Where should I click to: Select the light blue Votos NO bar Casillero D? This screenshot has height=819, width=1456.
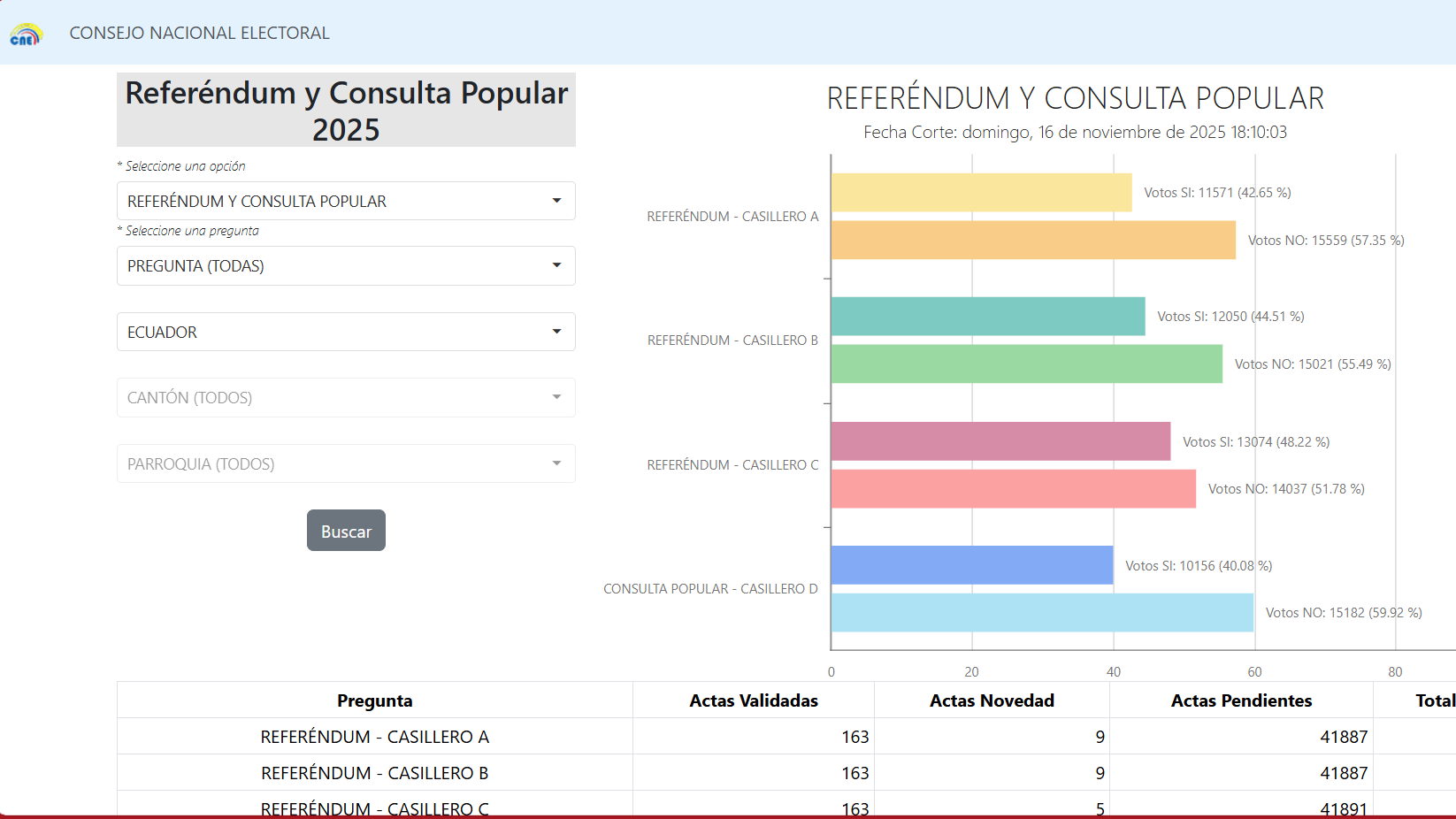pyautogui.click(x=1041, y=612)
